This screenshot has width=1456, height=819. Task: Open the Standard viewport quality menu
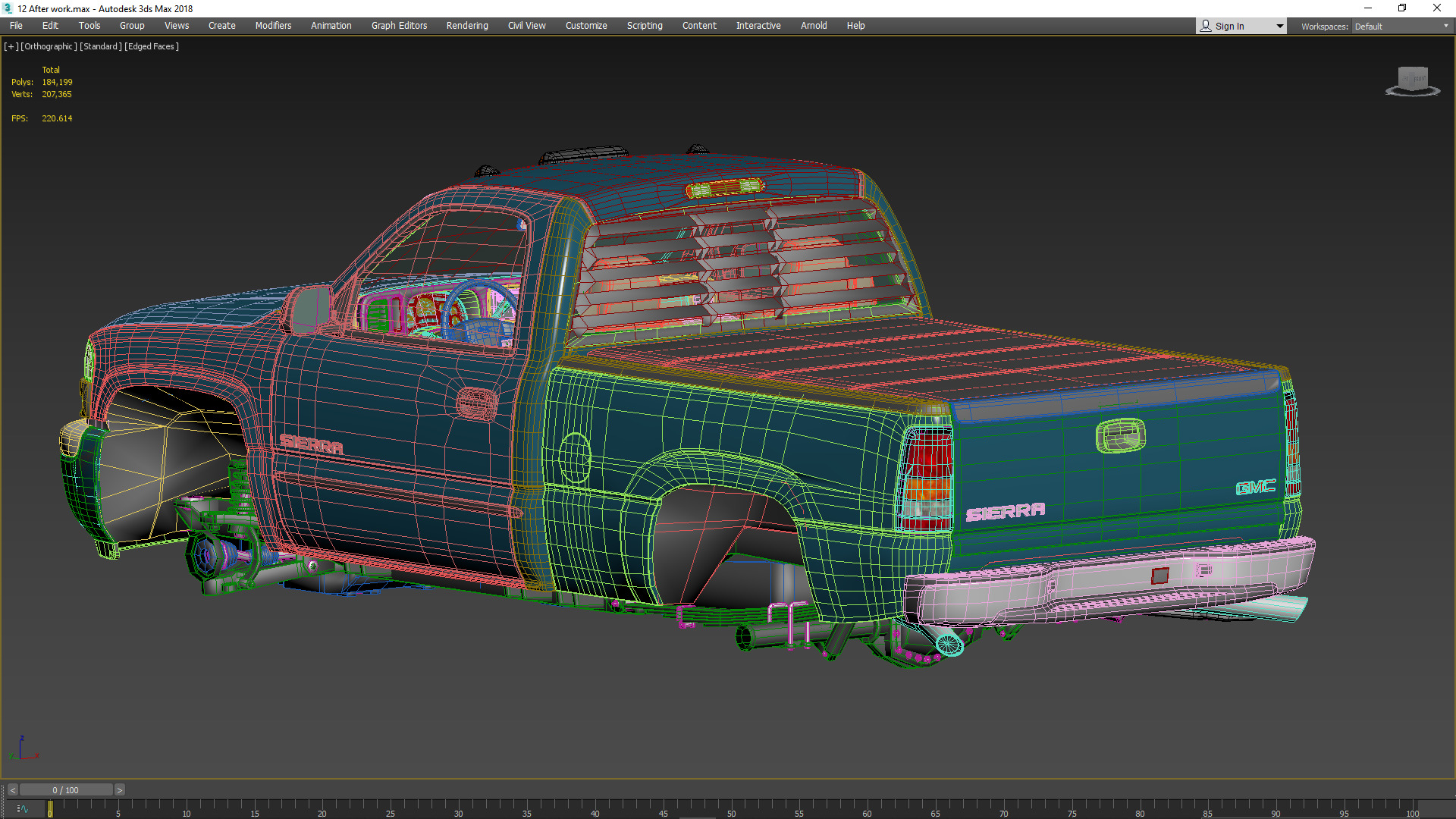coord(101,46)
